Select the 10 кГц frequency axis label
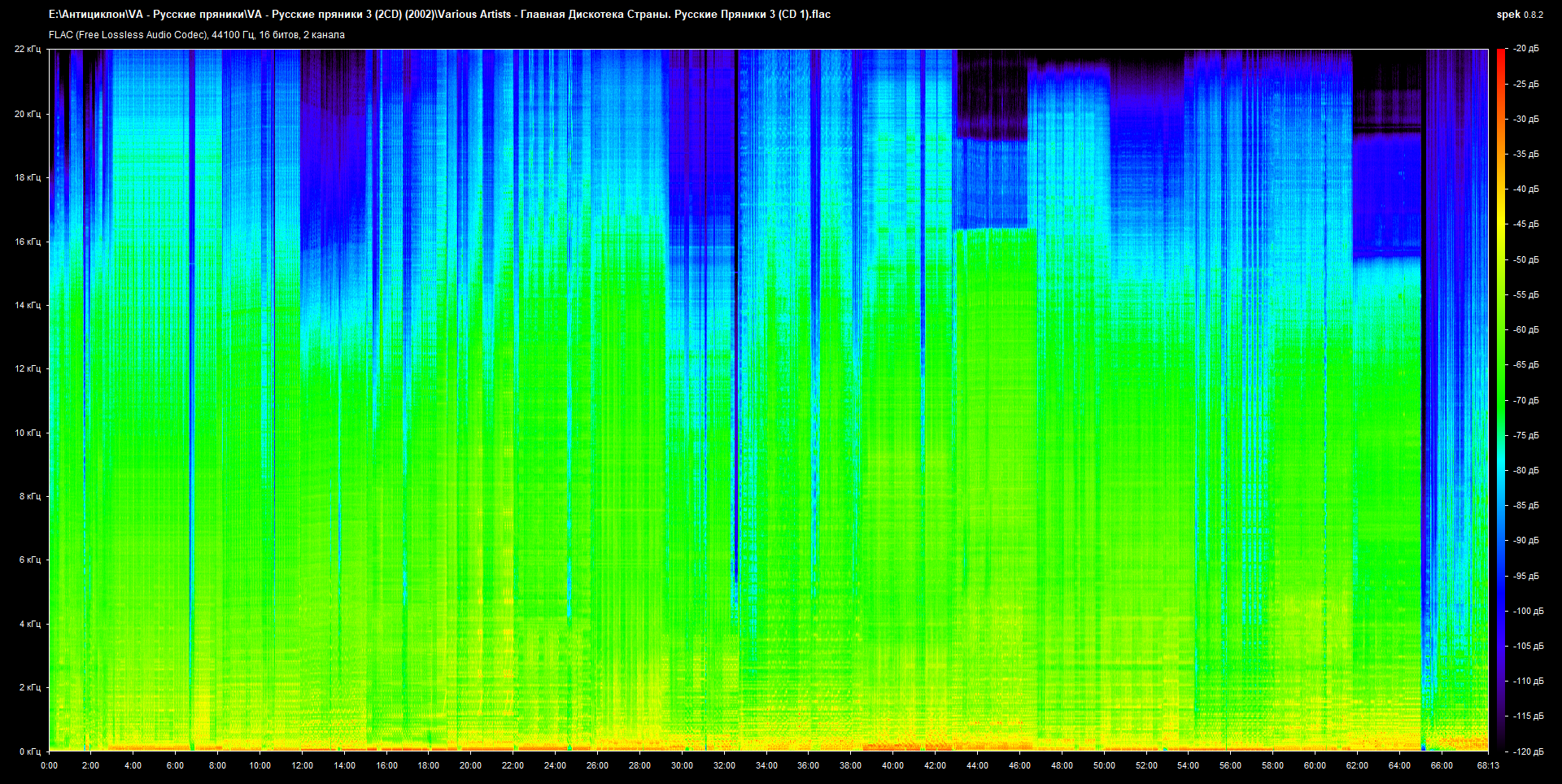Image resolution: width=1562 pixels, height=784 pixels. click(x=28, y=433)
